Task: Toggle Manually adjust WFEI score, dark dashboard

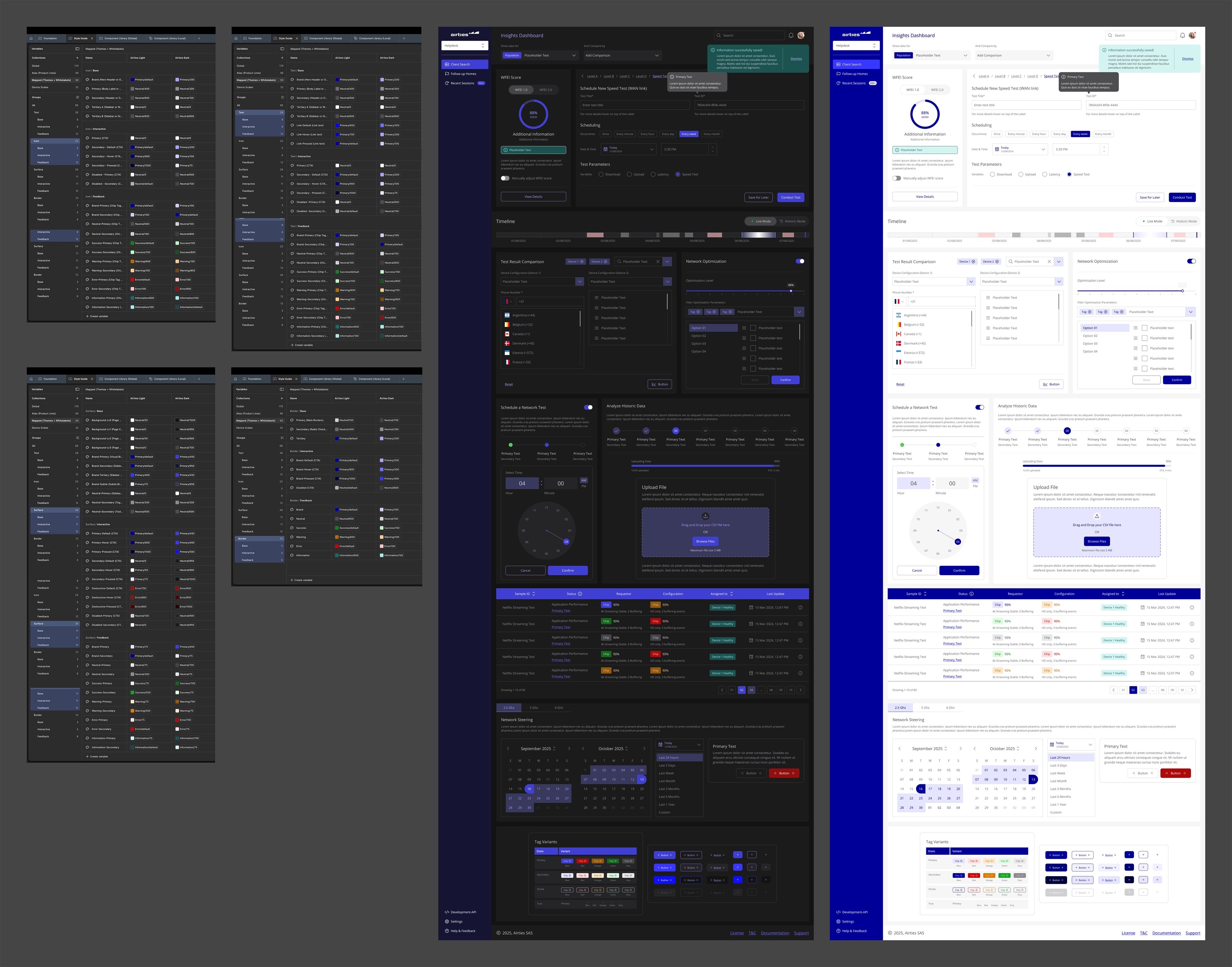Action: tap(505, 178)
